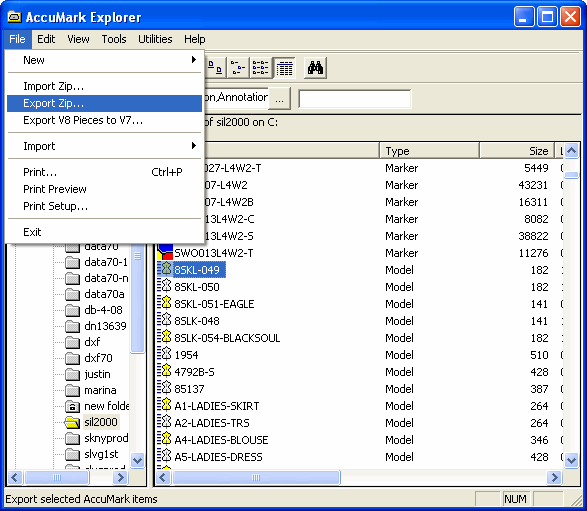Click the open sil2000 folder icon
587x511 pixels.
click(72, 422)
